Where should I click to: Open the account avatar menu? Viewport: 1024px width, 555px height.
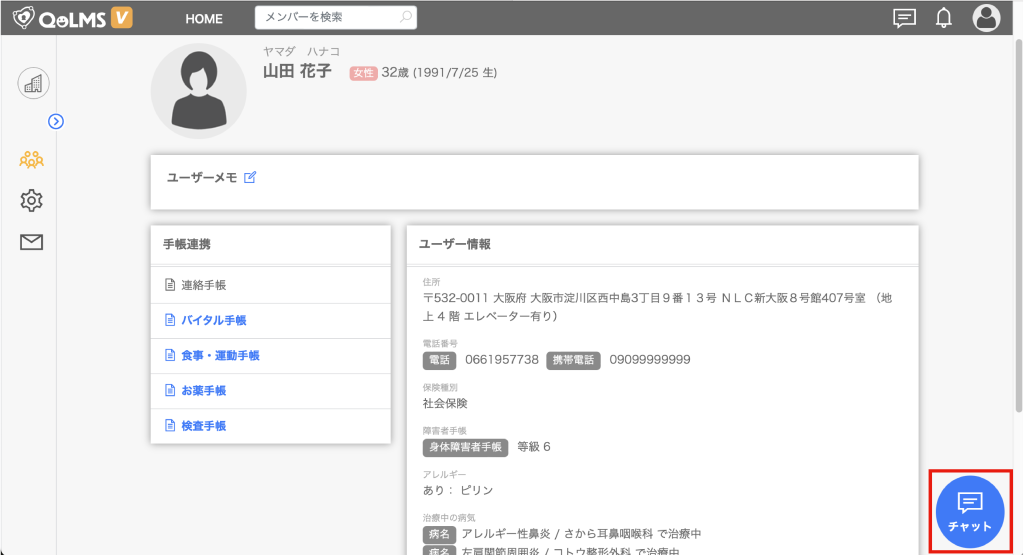[986, 18]
